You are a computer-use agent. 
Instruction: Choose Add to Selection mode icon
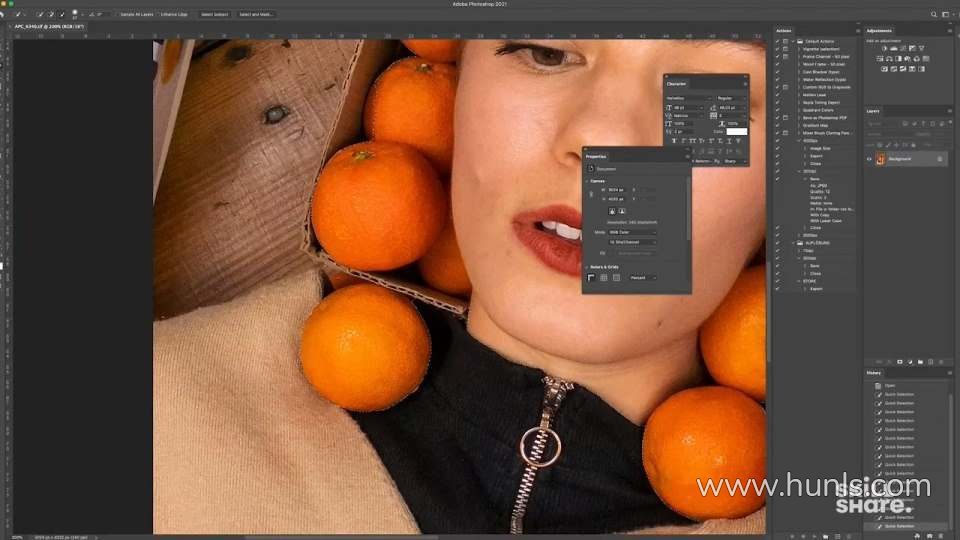[x=51, y=14]
